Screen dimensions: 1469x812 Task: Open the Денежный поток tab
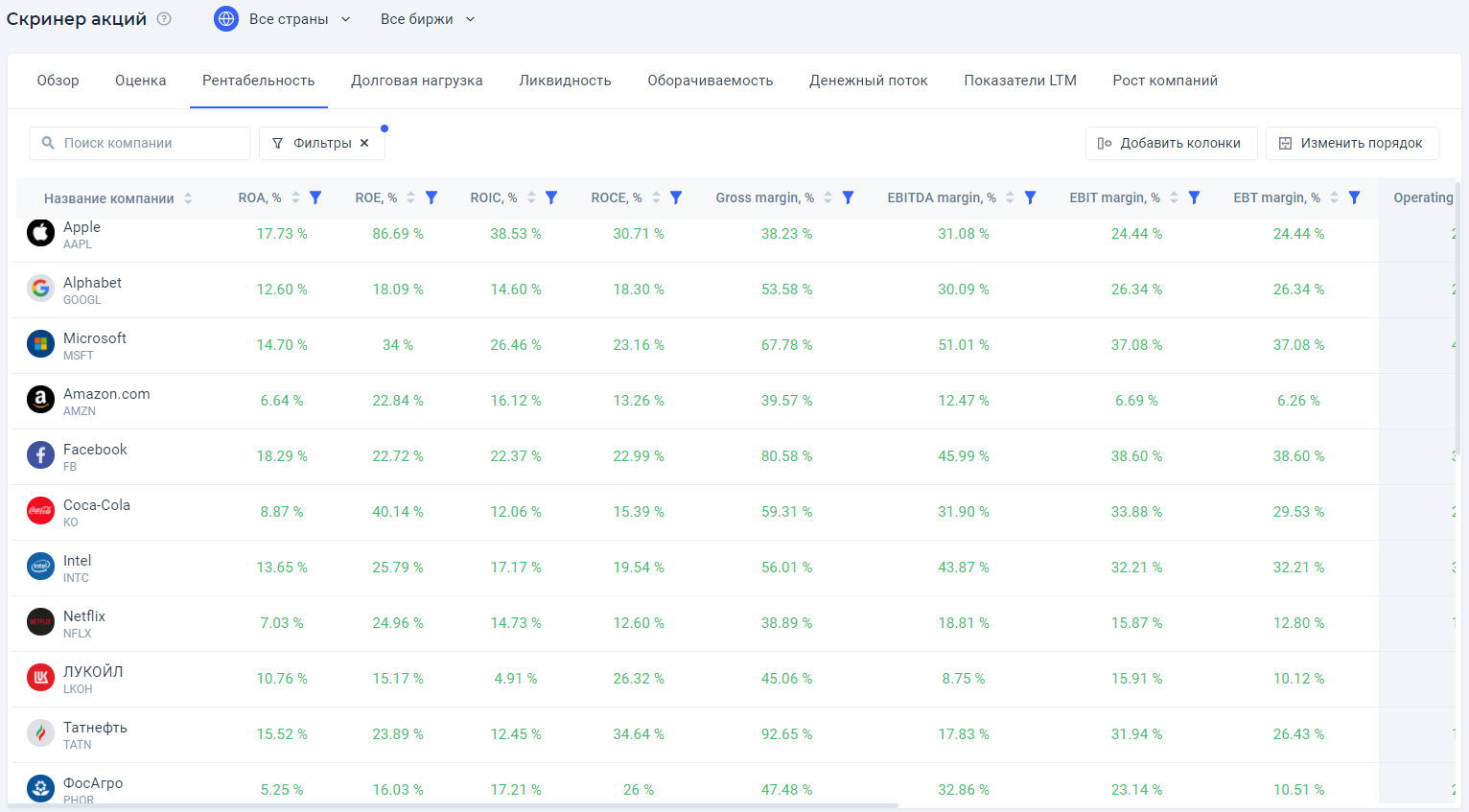[869, 81]
